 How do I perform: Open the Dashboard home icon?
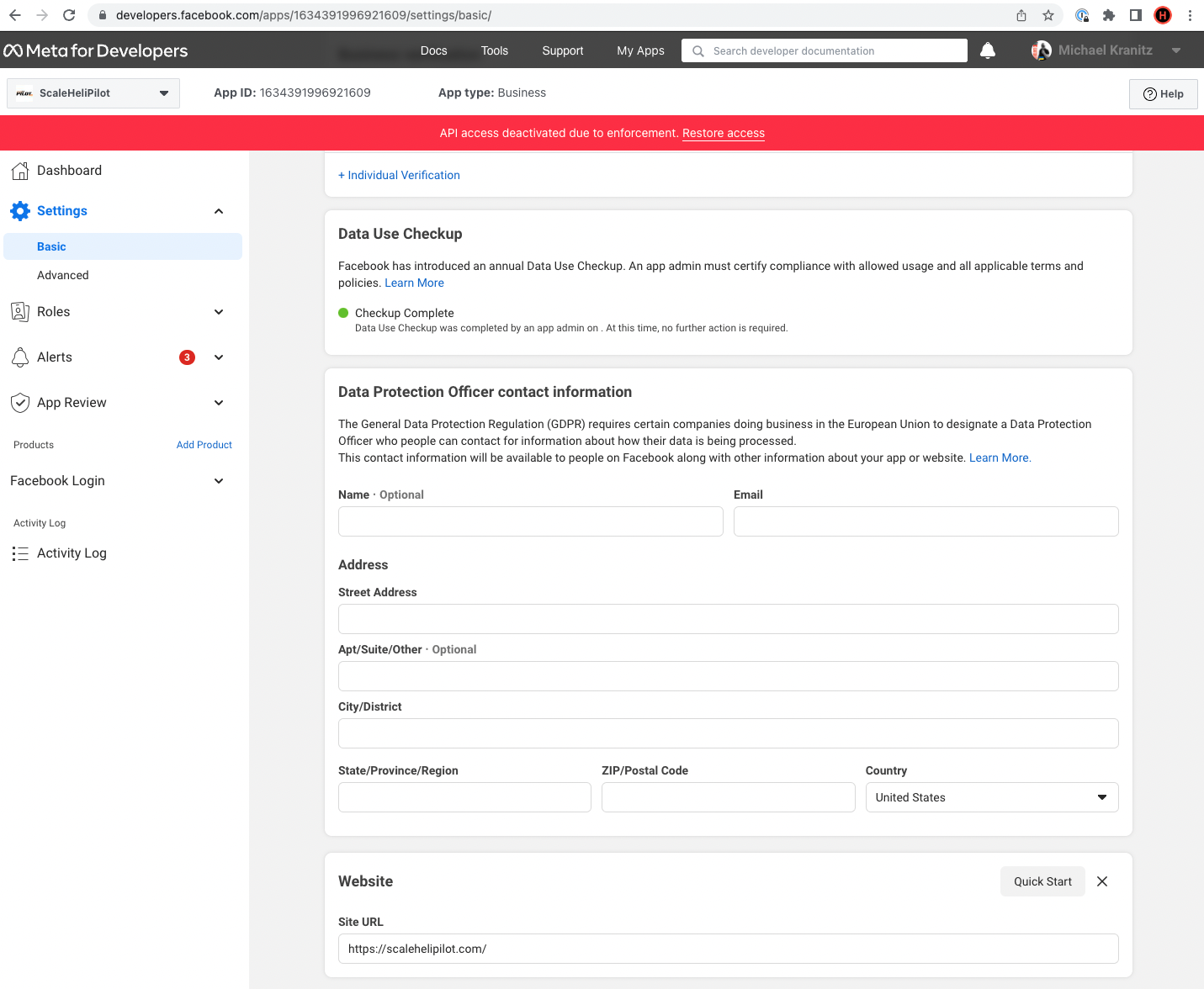click(x=20, y=171)
